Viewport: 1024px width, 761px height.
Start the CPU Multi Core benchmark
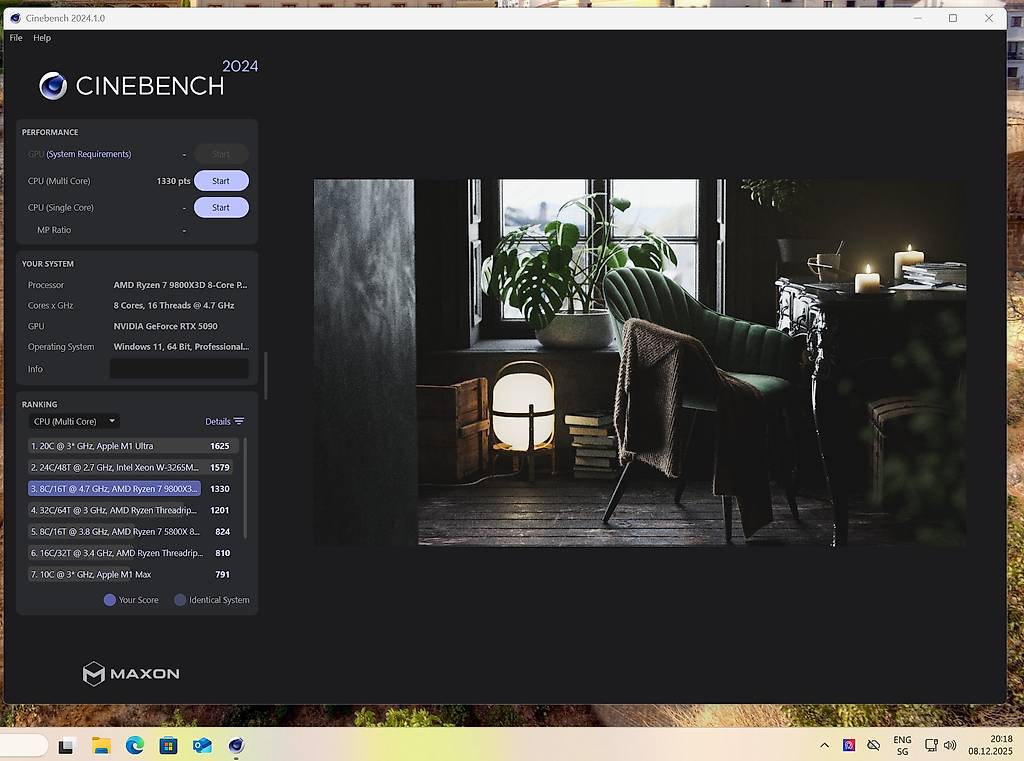pyautogui.click(x=221, y=181)
